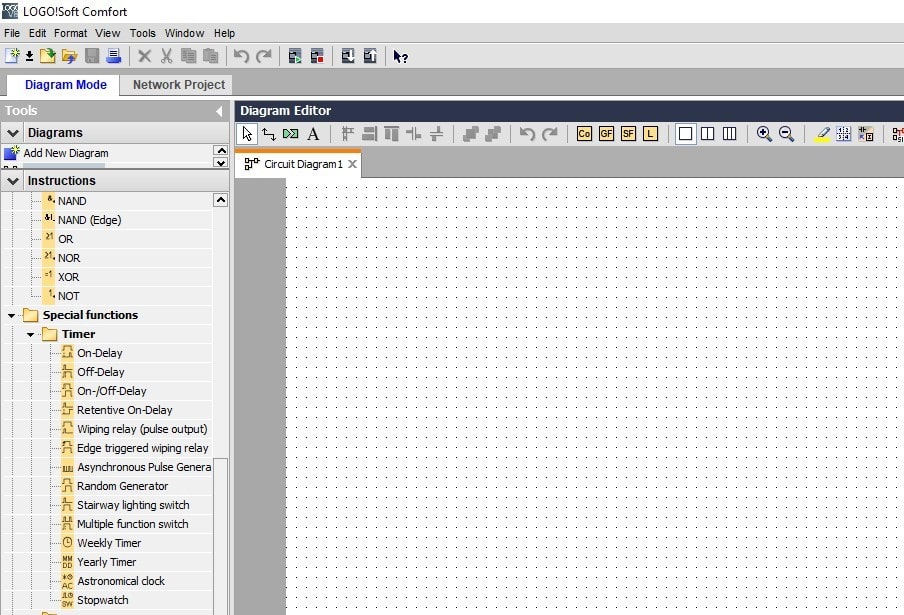Open the Edit menu
Viewport: 904px width, 615px height.
[x=37, y=33]
